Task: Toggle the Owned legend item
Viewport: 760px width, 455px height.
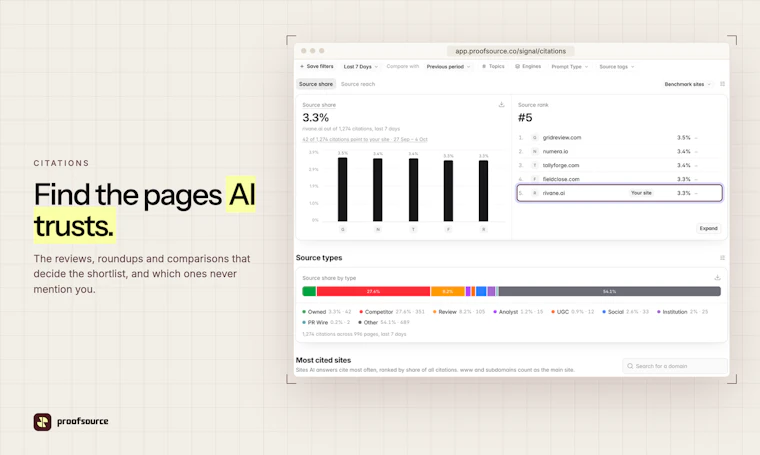Action: [327, 312]
